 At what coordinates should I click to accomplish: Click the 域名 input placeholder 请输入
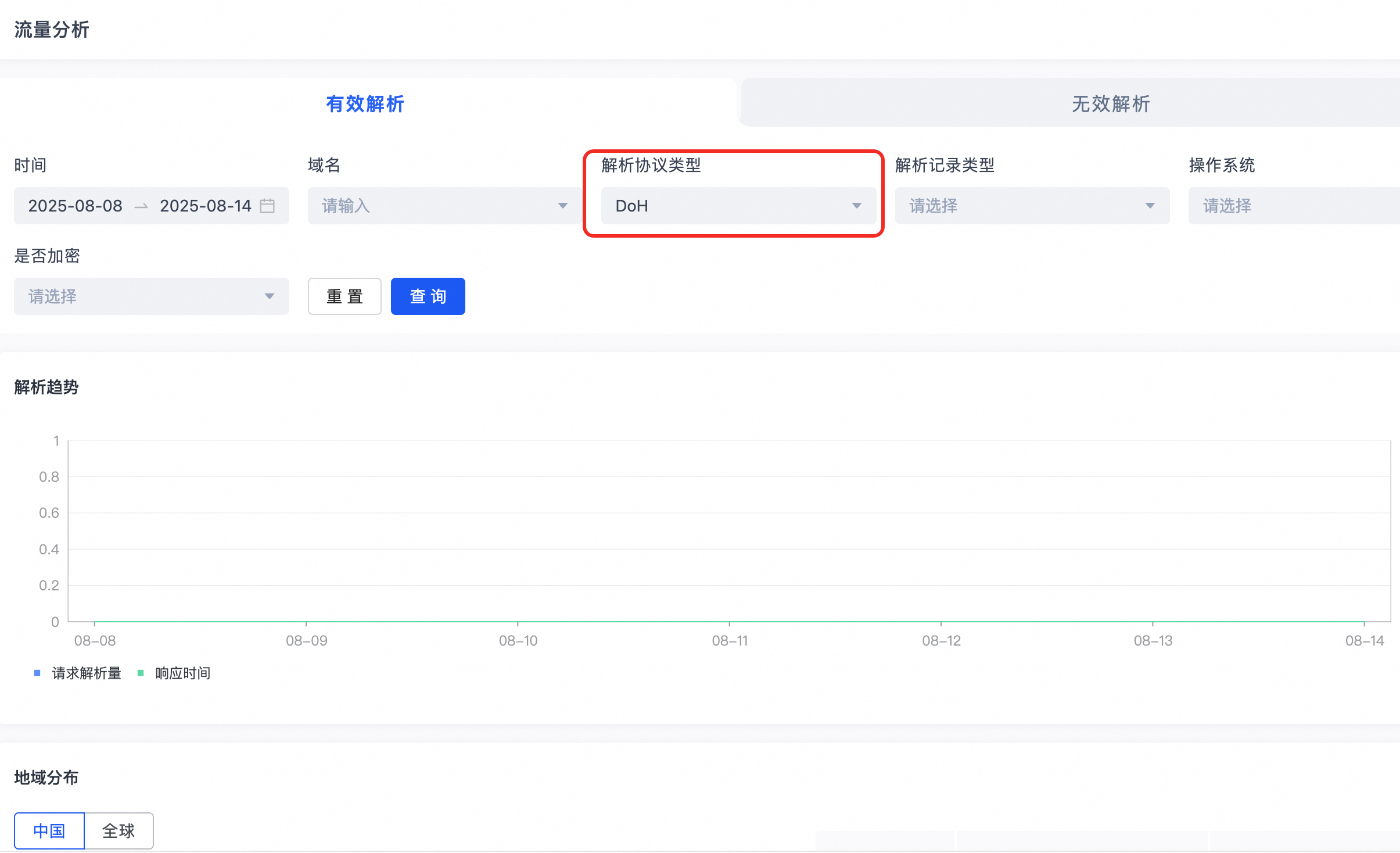tap(346, 206)
